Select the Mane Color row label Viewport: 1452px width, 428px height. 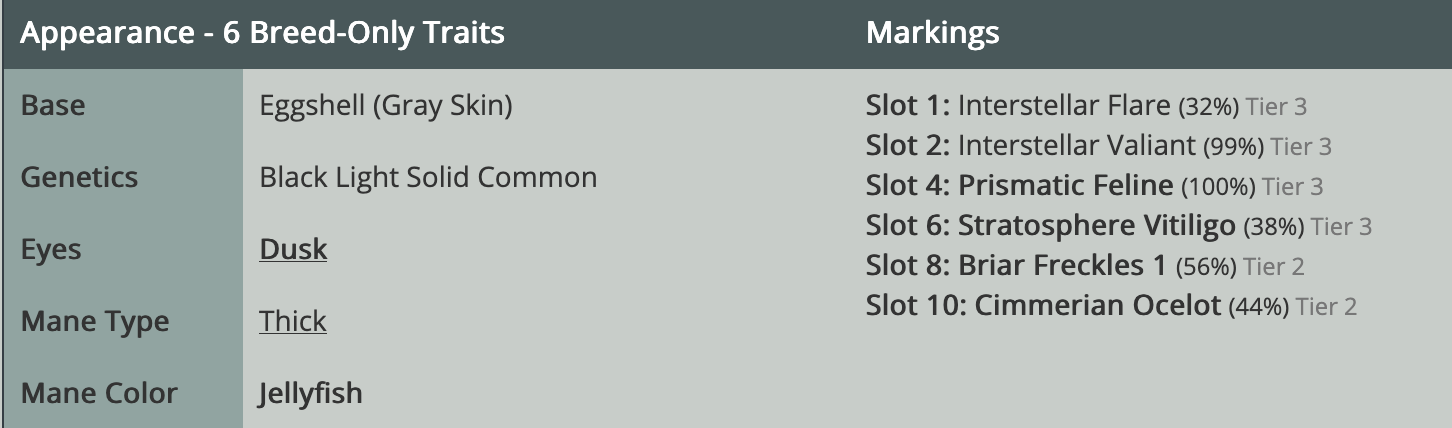(99, 393)
